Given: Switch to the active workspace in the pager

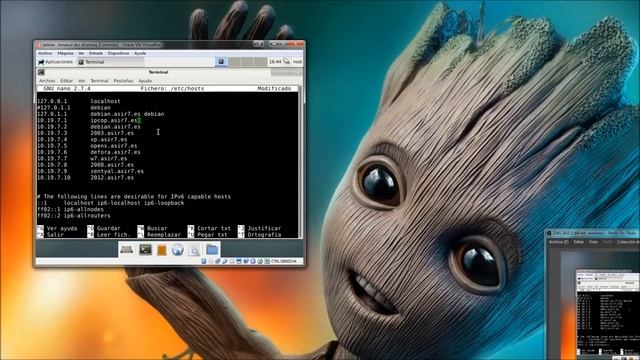Looking at the screenshot, I should [221, 62].
